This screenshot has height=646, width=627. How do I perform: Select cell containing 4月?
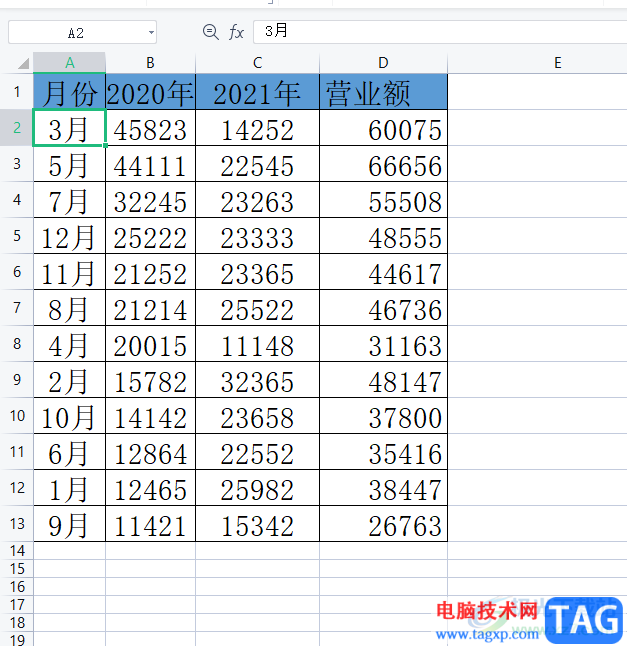70,344
